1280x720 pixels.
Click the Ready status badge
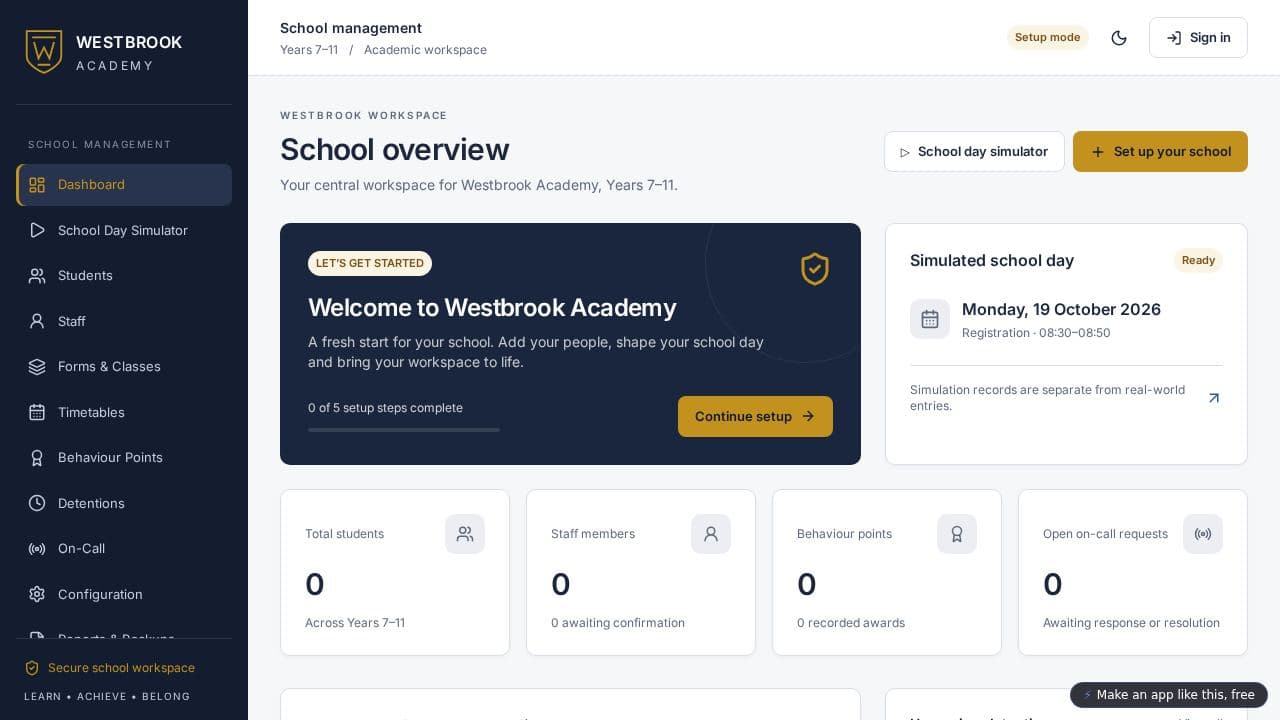[x=1198, y=261]
